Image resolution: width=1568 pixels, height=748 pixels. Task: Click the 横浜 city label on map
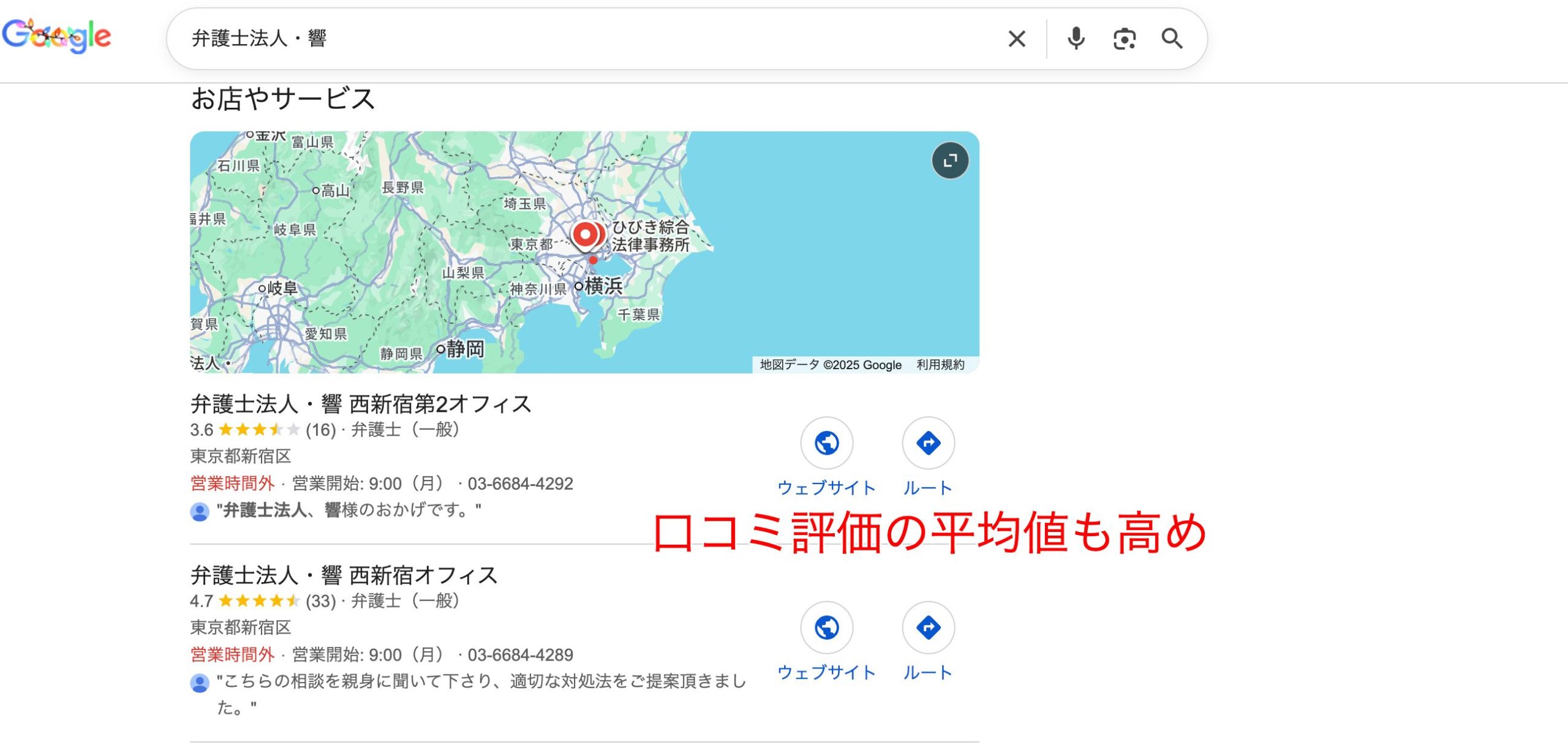tap(603, 286)
